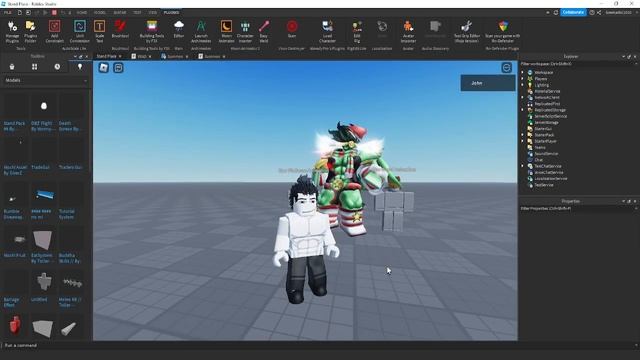Select the PLUGINS ribbon tab
640x360 pixels.
pos(171,13)
